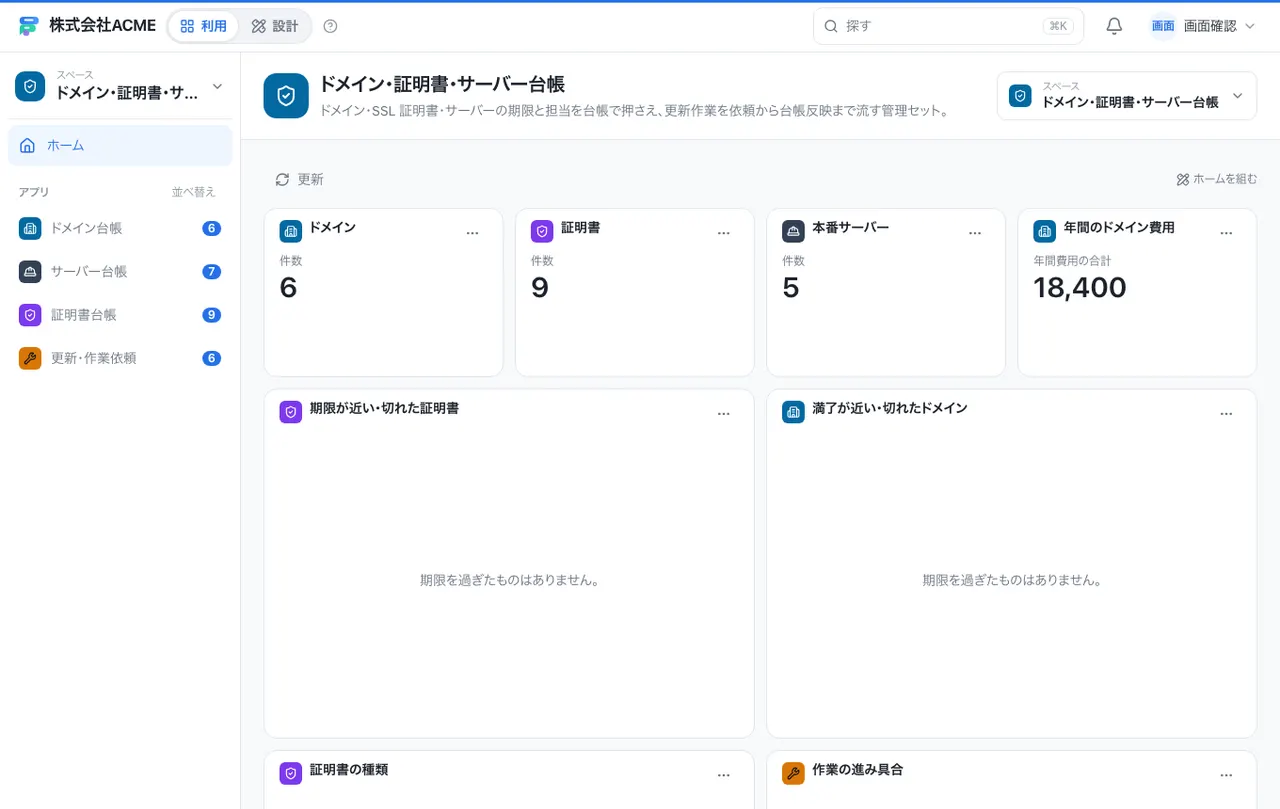The image size is (1280, 809).
Task: Switch to 設計 mode
Action: [x=275, y=26]
